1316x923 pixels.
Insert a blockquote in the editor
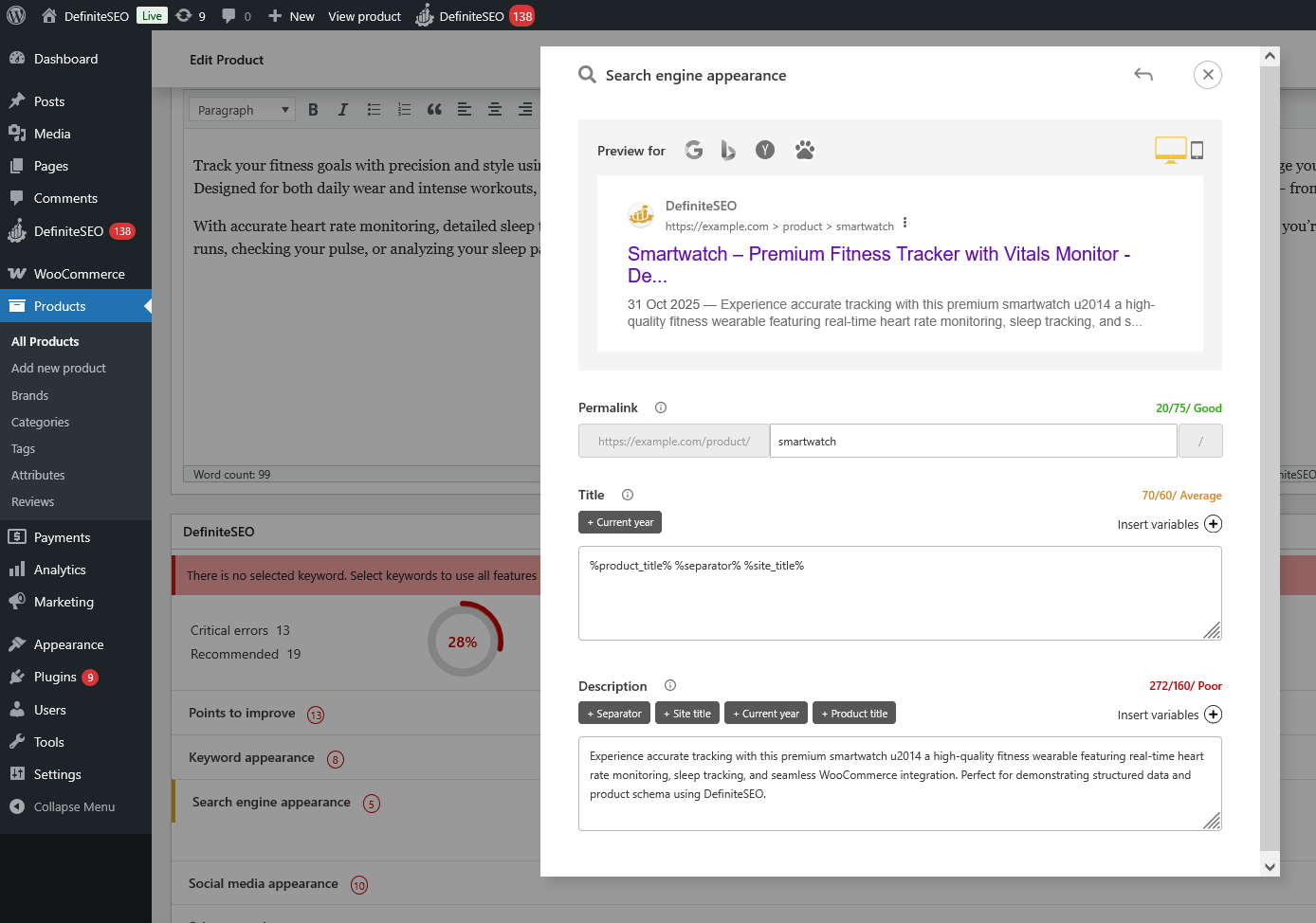pyautogui.click(x=434, y=109)
